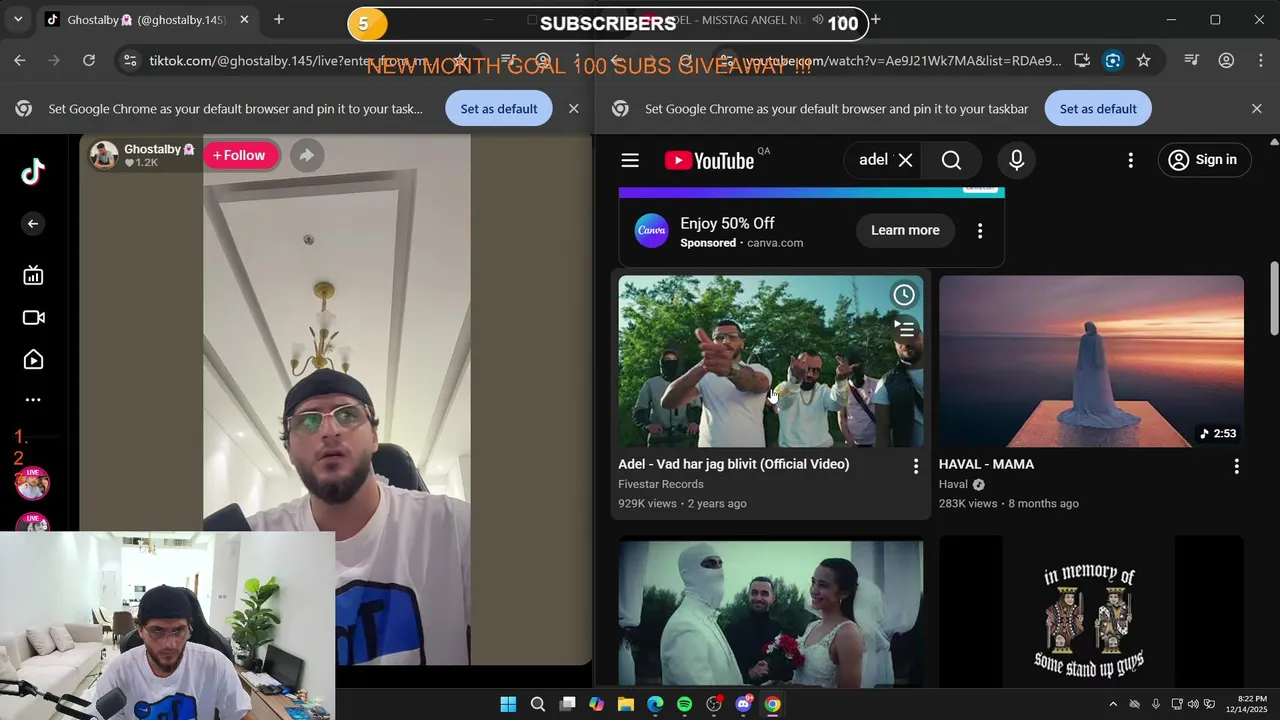The height and width of the screenshot is (720, 1280).
Task: Sign in to YouTube
Action: click(1203, 160)
